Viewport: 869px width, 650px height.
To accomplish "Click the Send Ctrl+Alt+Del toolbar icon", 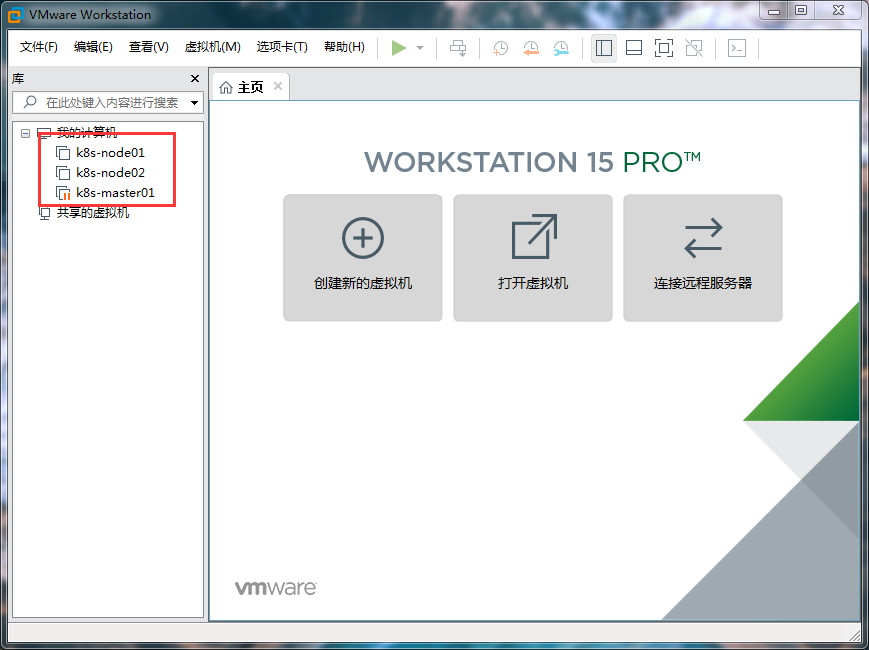I will [x=458, y=48].
